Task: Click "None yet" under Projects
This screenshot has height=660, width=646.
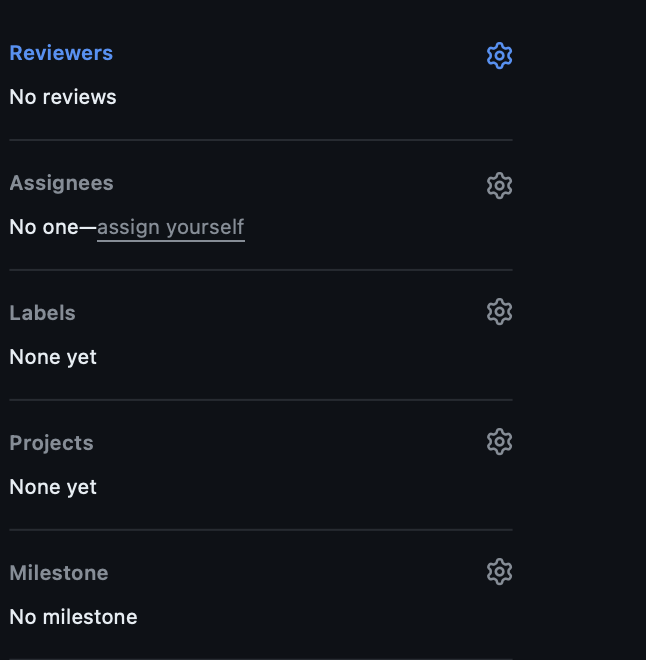Action: [53, 487]
